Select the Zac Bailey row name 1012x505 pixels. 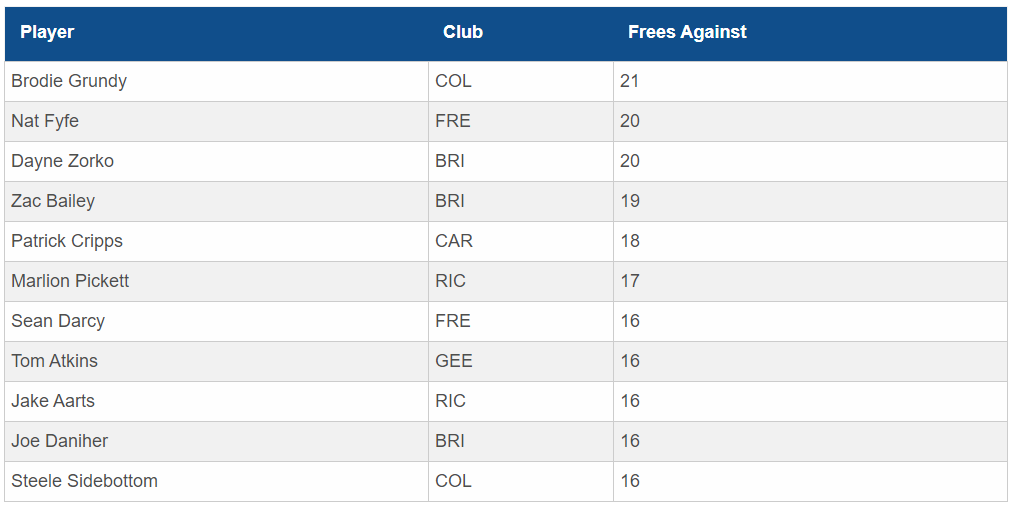point(216,201)
